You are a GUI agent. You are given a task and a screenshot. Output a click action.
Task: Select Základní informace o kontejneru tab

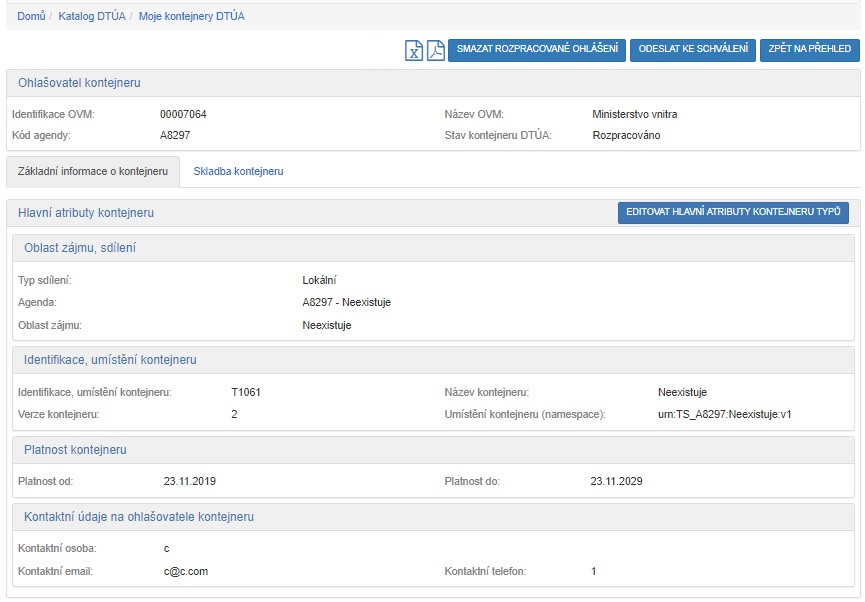tap(93, 171)
